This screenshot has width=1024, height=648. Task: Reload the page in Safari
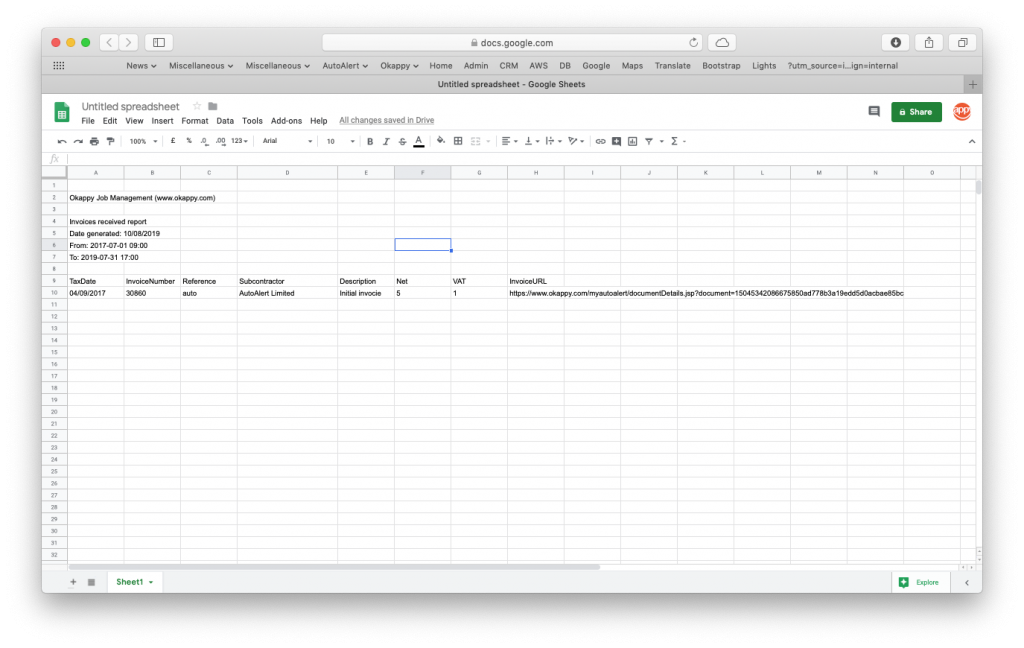(693, 42)
